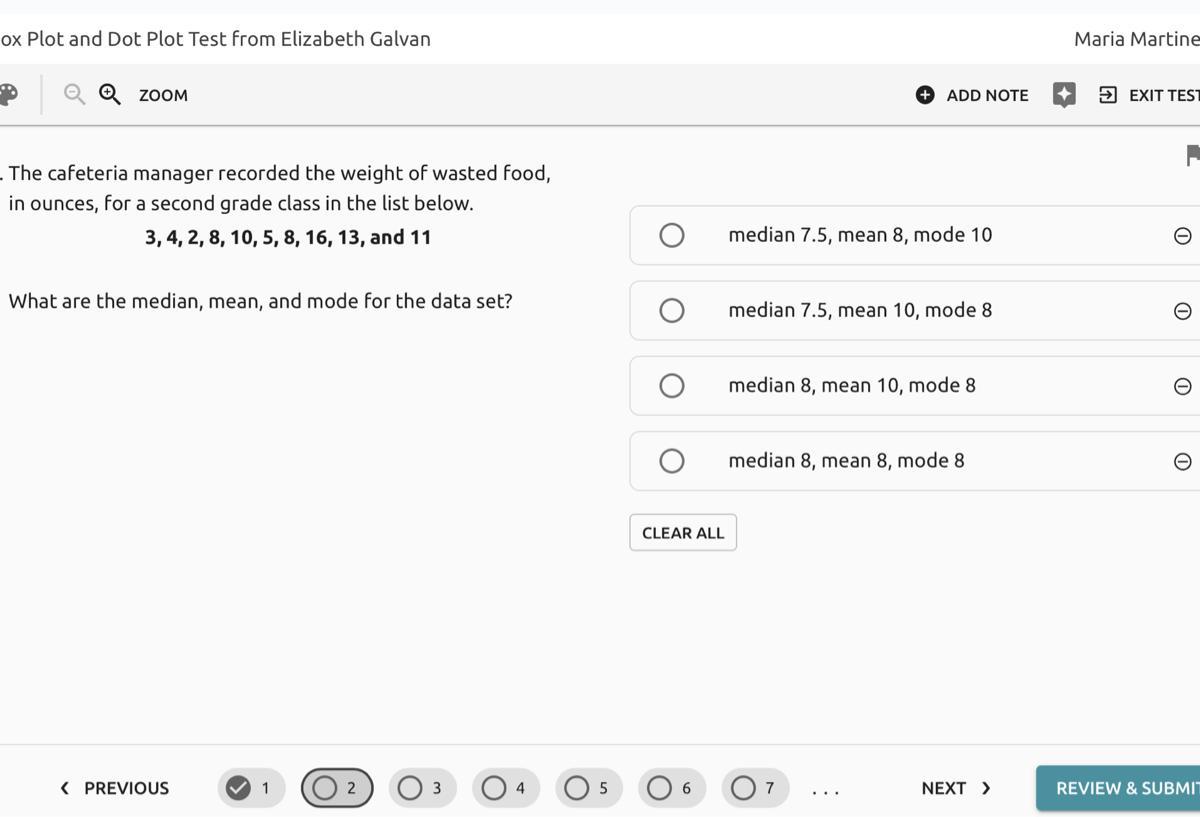This screenshot has width=1200, height=817.
Task: Select answer 'median 7.5, mean 8, mode 10'
Action: (x=672, y=235)
